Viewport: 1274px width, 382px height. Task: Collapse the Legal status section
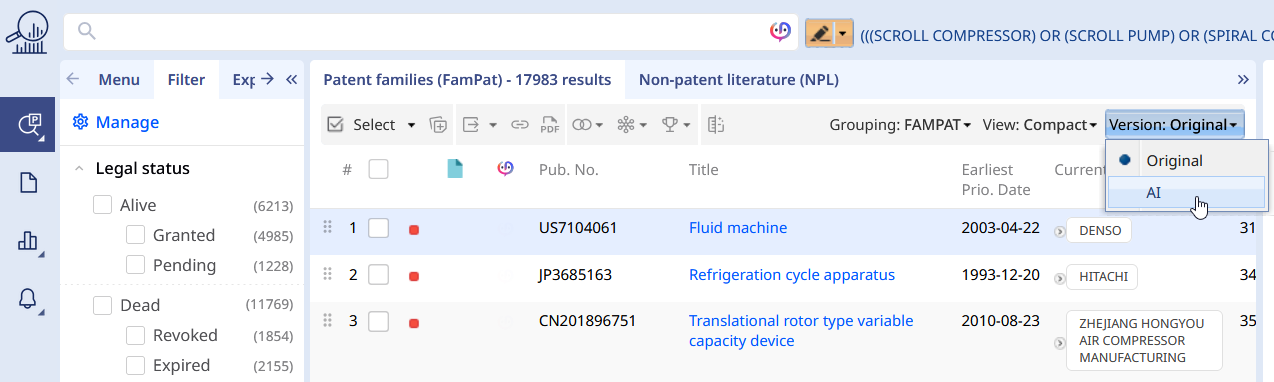point(79,169)
